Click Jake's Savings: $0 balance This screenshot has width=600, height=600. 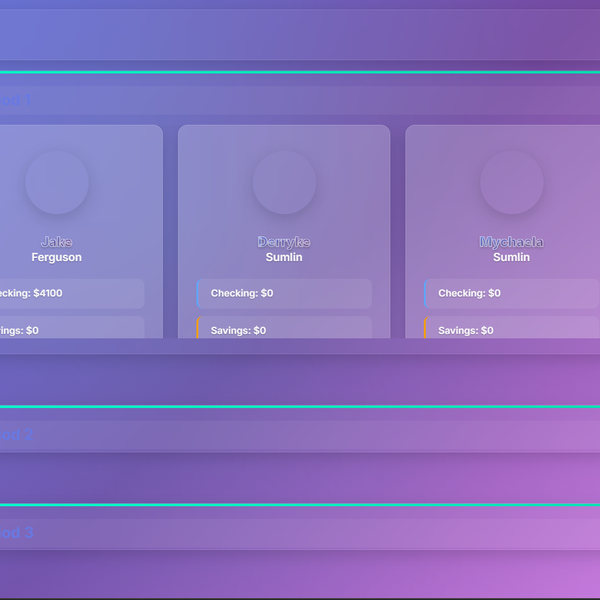72,327
